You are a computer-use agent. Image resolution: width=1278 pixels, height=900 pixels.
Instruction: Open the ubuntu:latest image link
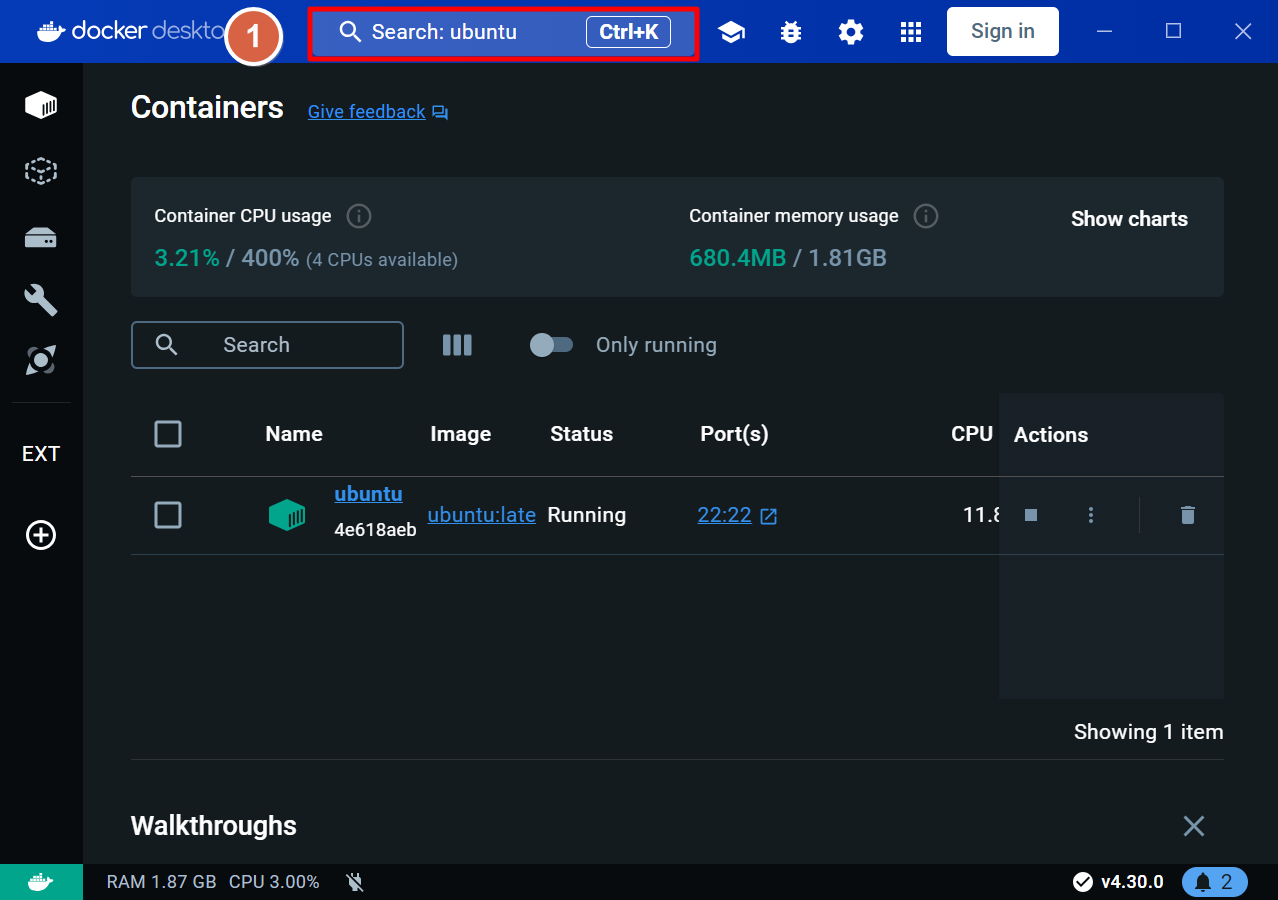pyautogui.click(x=482, y=515)
